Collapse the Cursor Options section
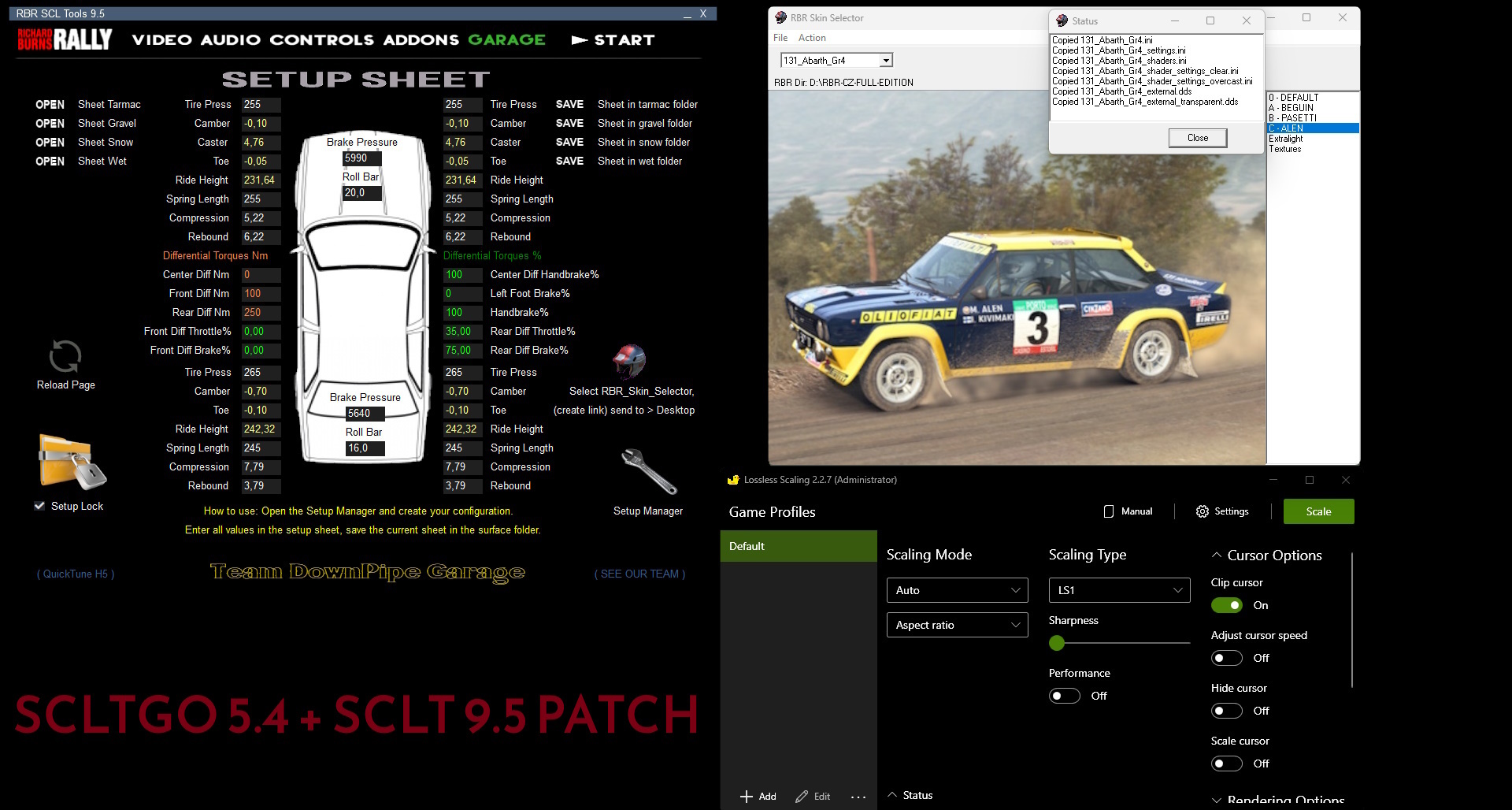This screenshot has height=810, width=1512. click(x=1217, y=555)
